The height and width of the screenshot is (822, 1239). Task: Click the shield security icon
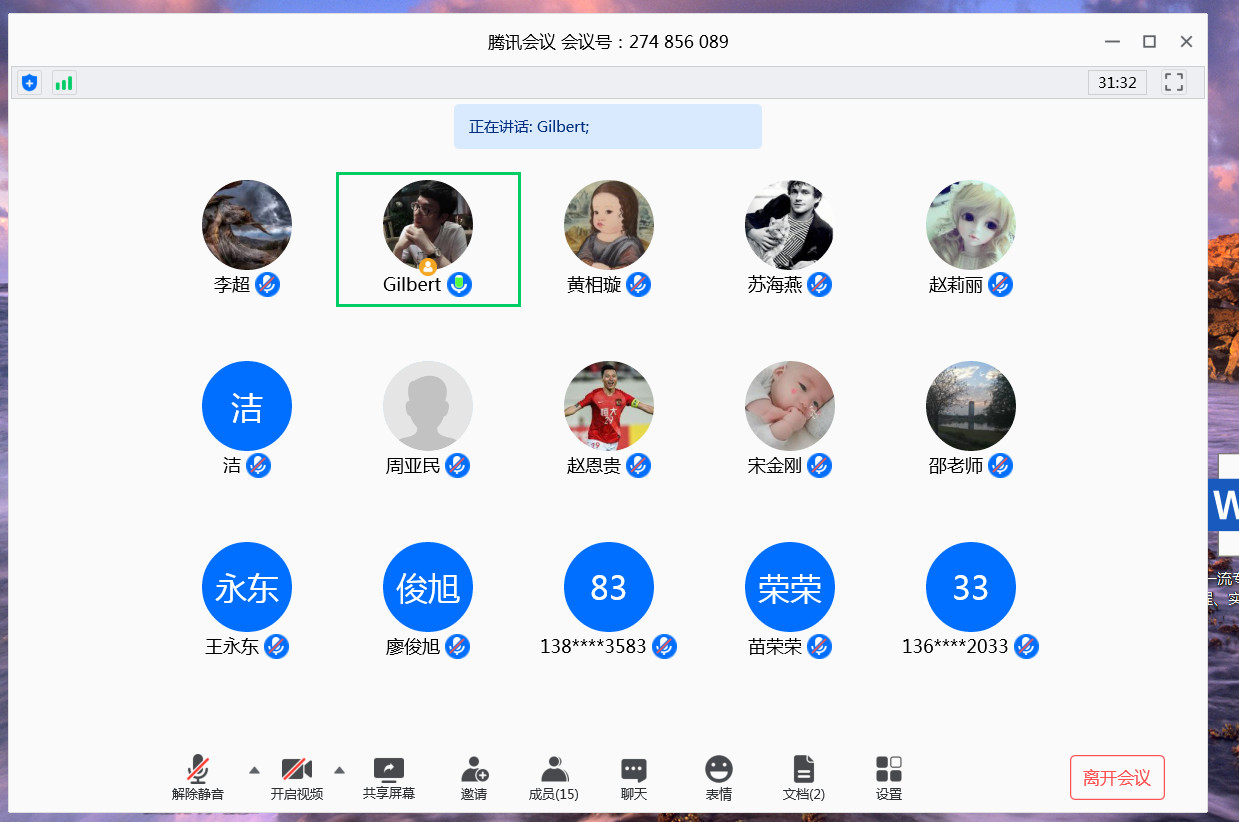pos(29,83)
